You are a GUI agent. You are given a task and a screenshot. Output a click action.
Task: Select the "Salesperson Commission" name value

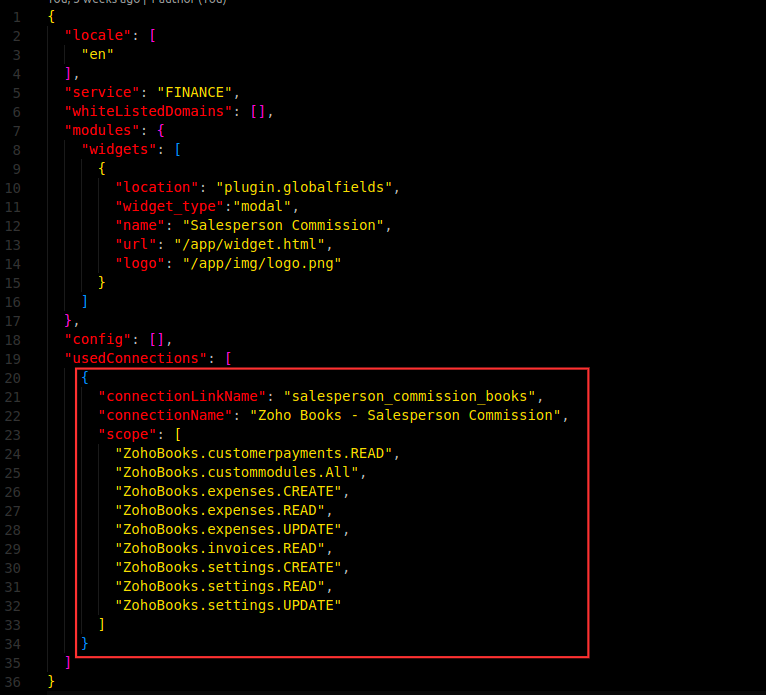[283, 226]
